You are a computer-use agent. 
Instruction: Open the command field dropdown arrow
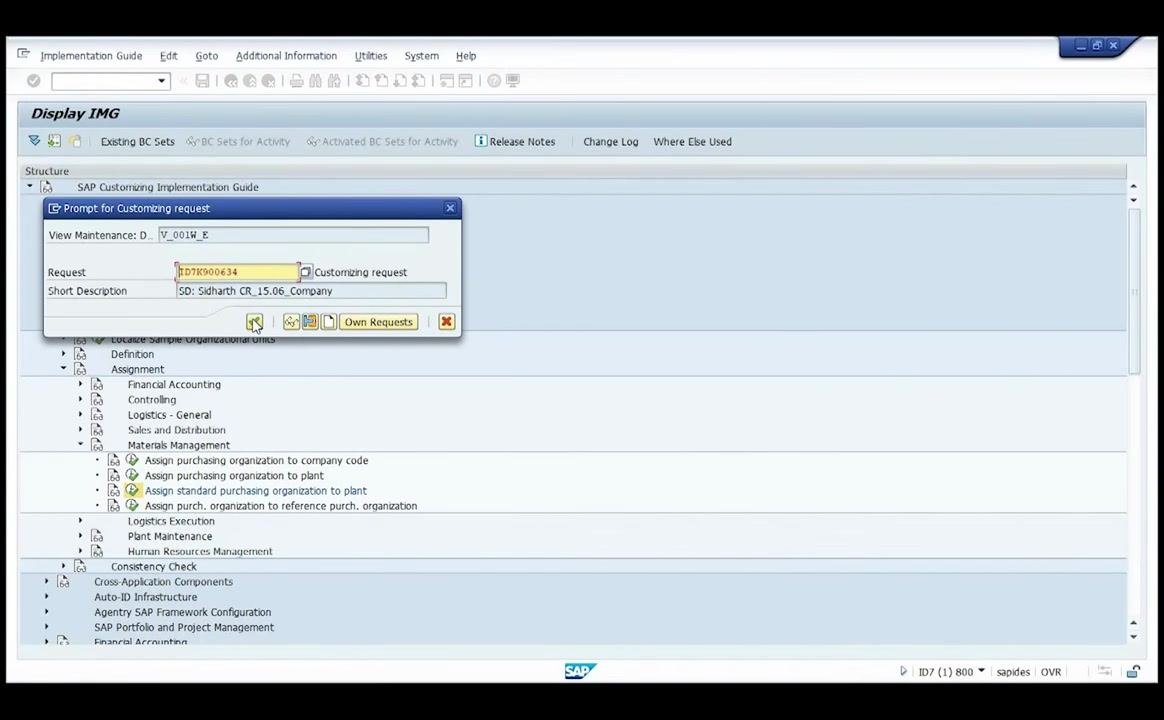tap(162, 81)
